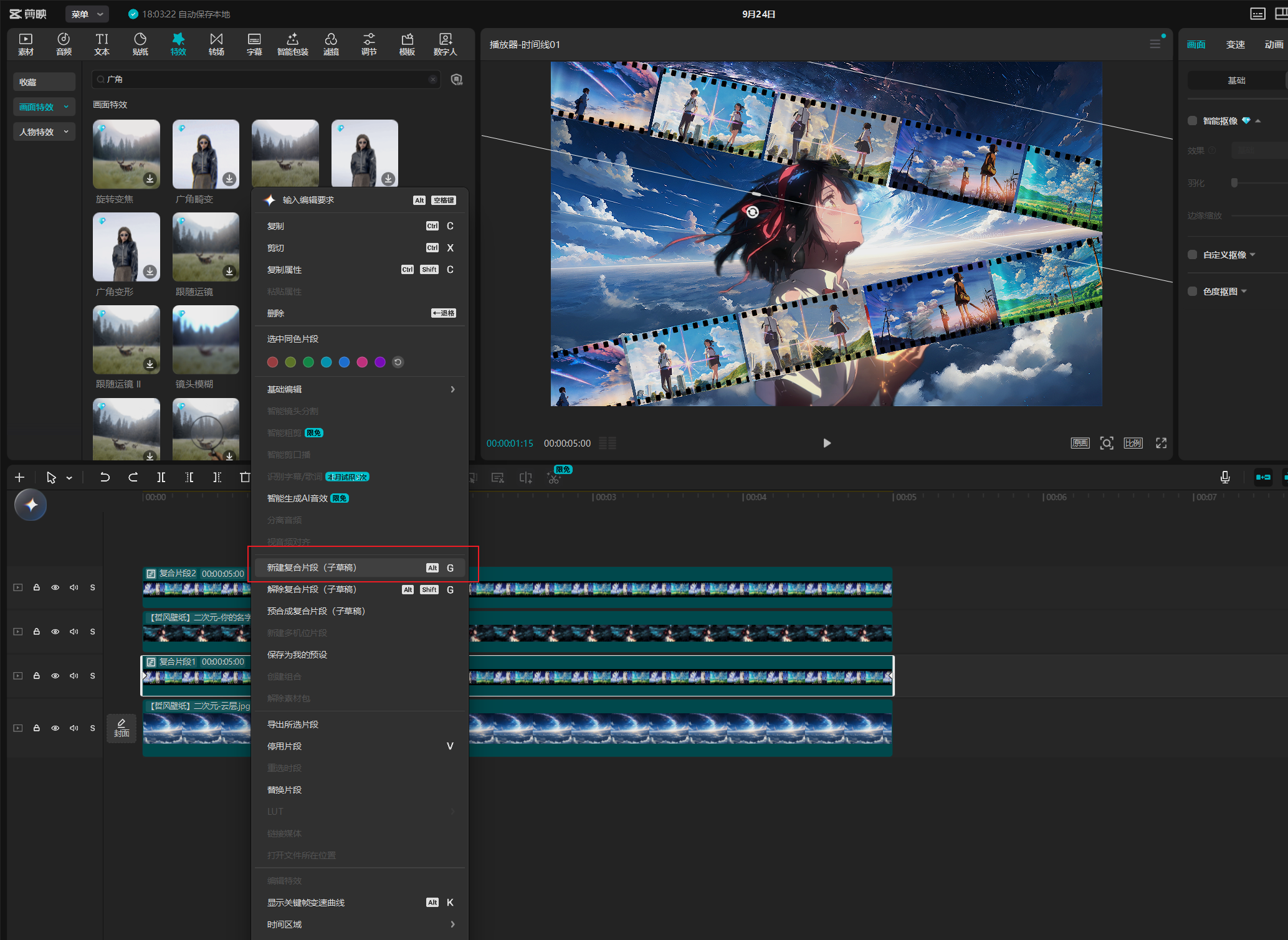Image resolution: width=1288 pixels, height=940 pixels.
Task: Choose 解除复合片段（子草稿）menu entry
Action: click(360, 589)
